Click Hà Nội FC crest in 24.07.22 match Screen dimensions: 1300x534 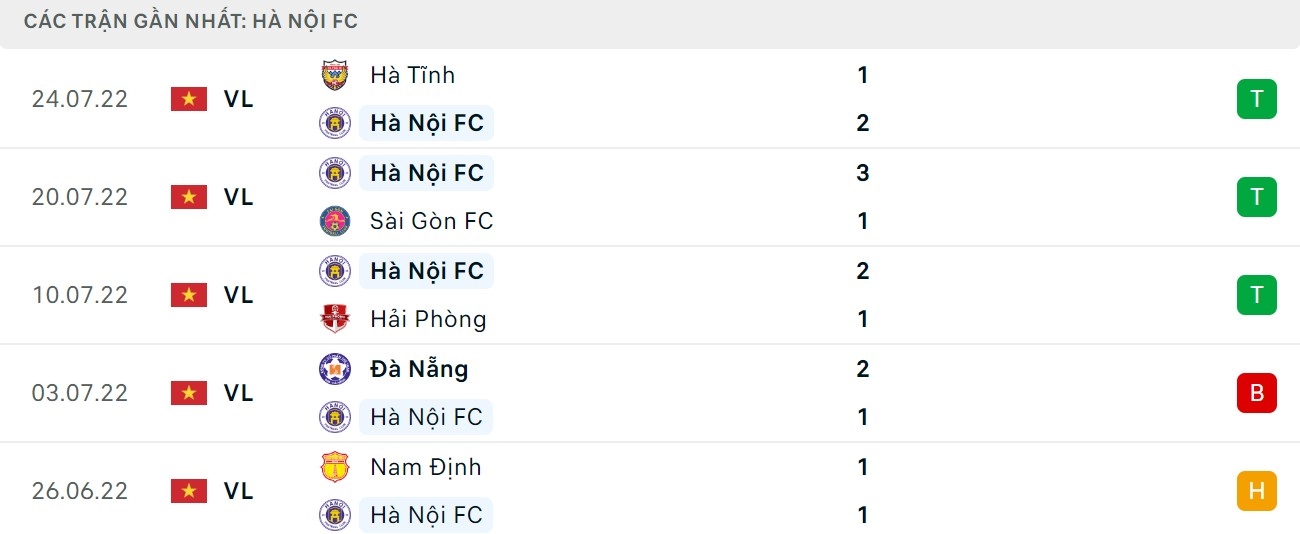pos(334,123)
